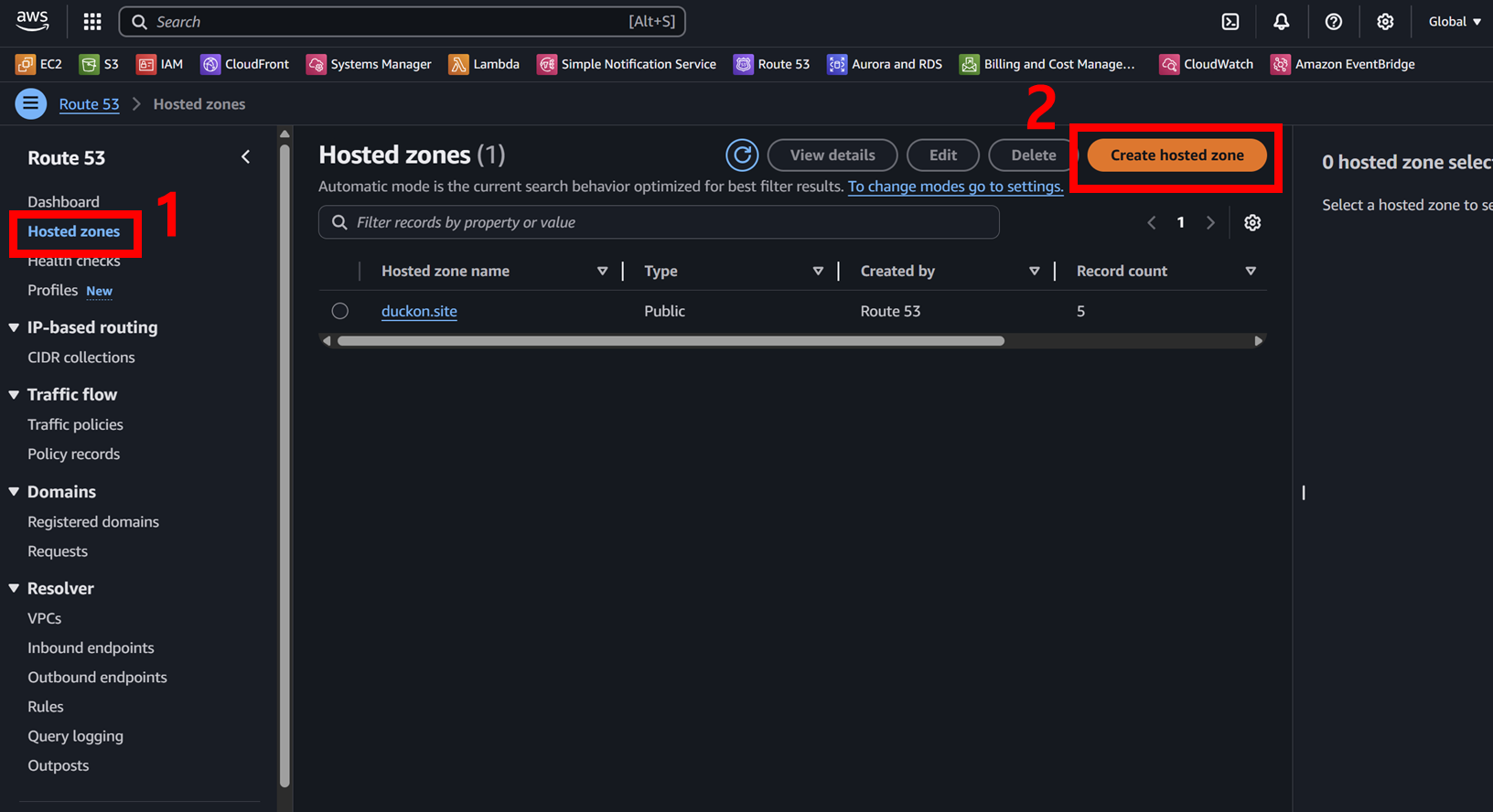The image size is (1493, 812).
Task: Open the S3 shortcut
Action: pyautogui.click(x=100, y=64)
